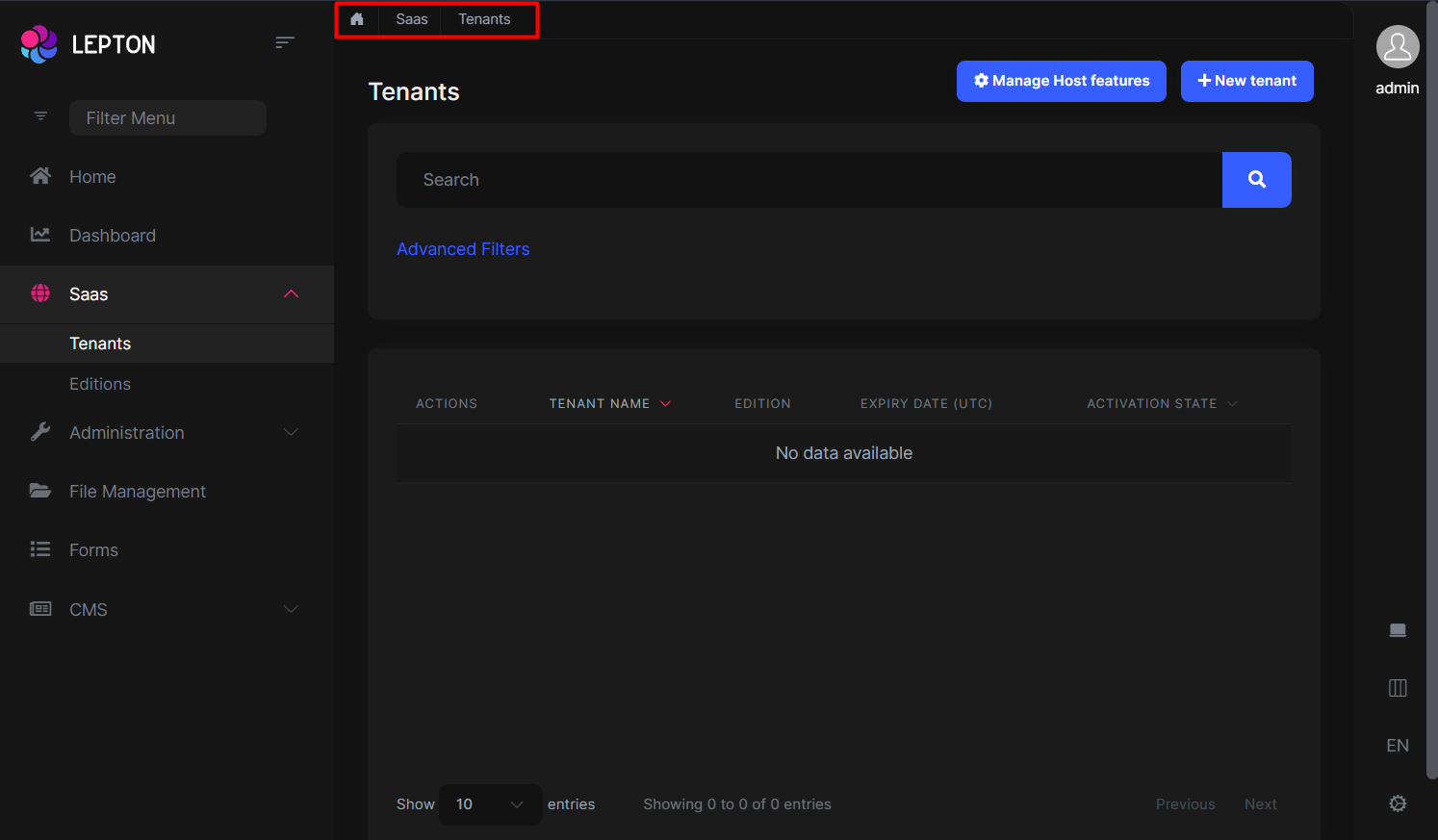
Task: Click the Administration wrench icon
Action: pos(40,432)
